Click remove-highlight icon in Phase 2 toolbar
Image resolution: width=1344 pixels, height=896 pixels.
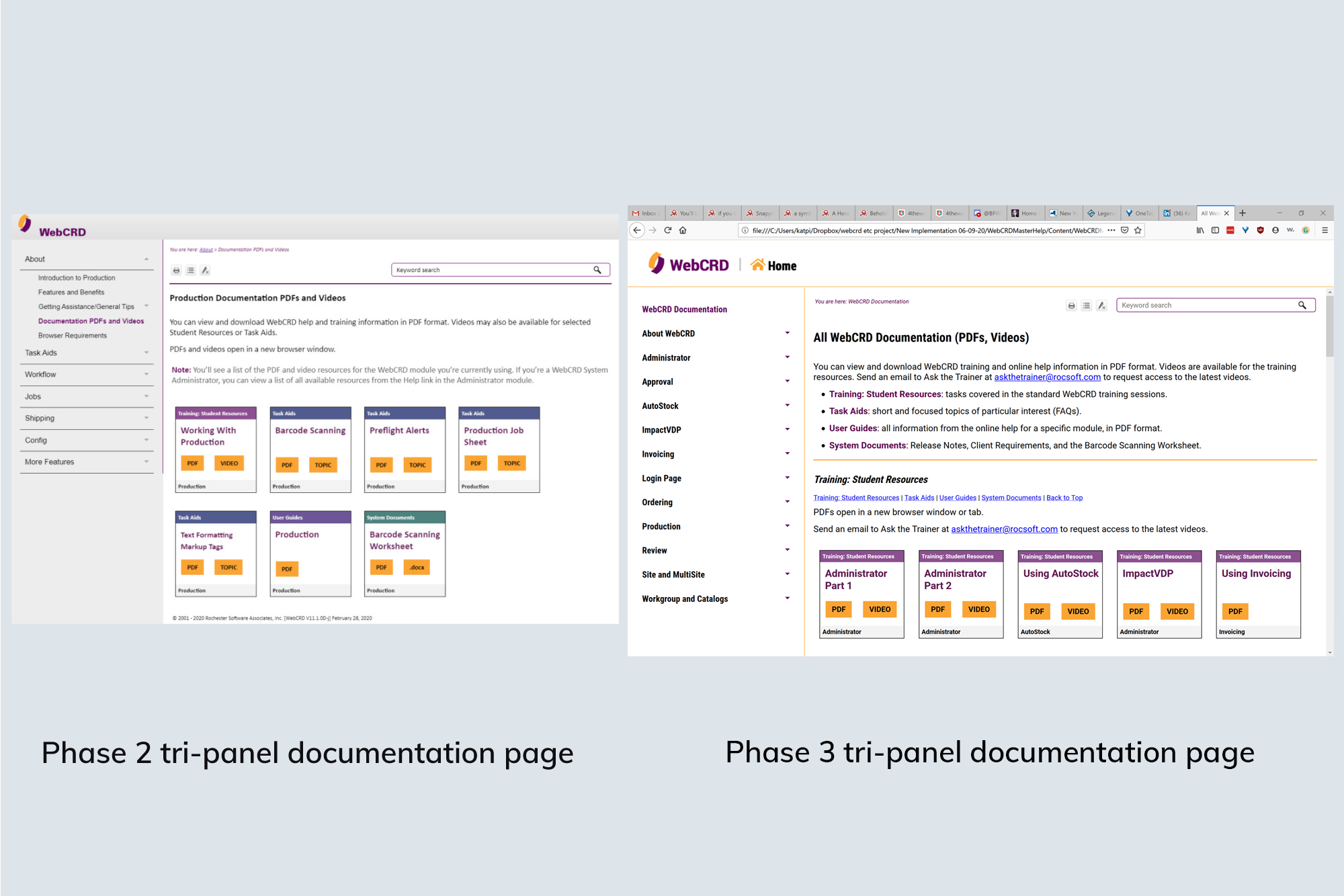[x=206, y=270]
